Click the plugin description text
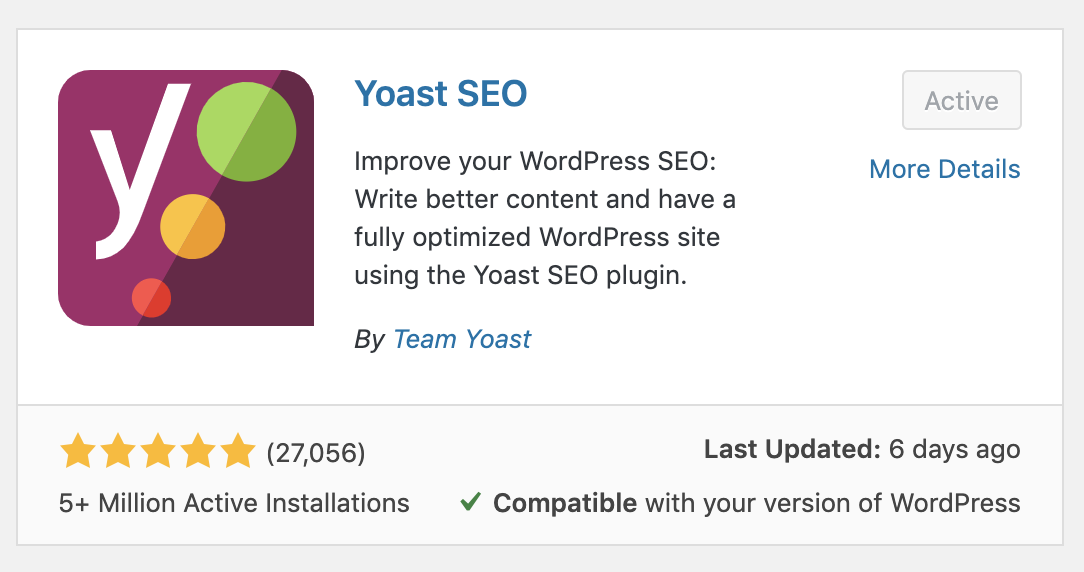The image size is (1084, 572). [545, 218]
